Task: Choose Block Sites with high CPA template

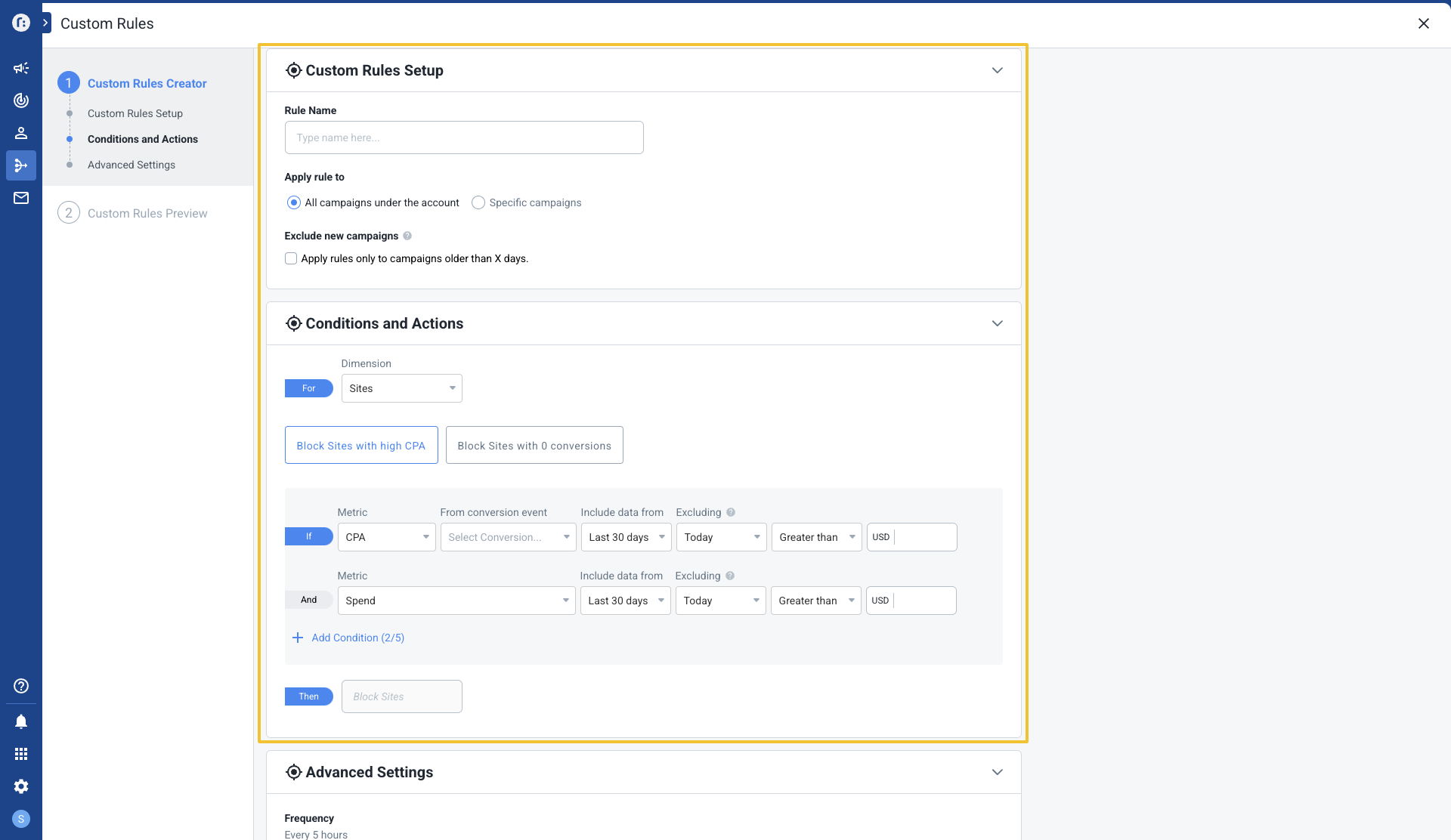Action: tap(361, 445)
